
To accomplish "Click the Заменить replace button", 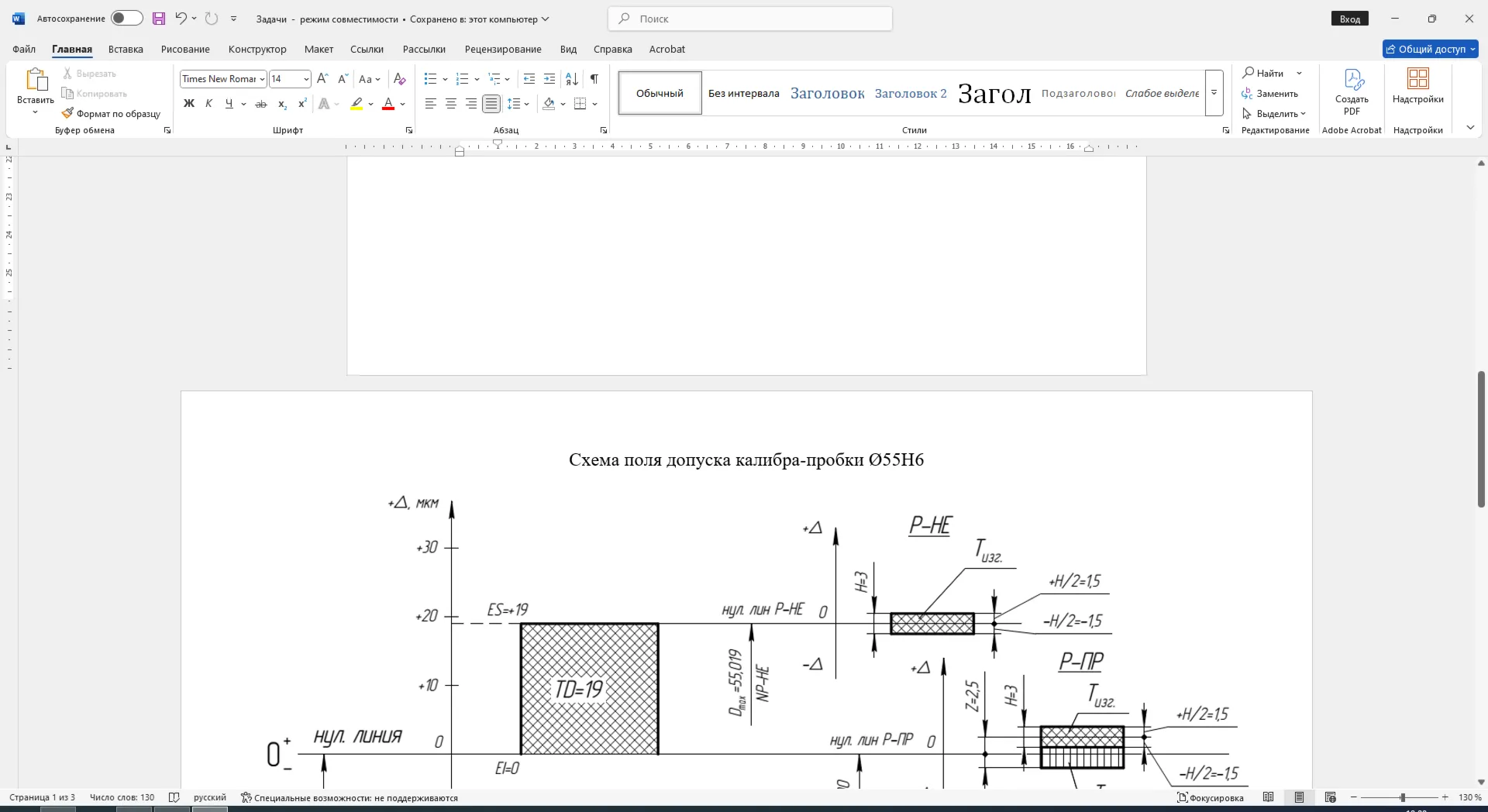I will (x=1269, y=93).
